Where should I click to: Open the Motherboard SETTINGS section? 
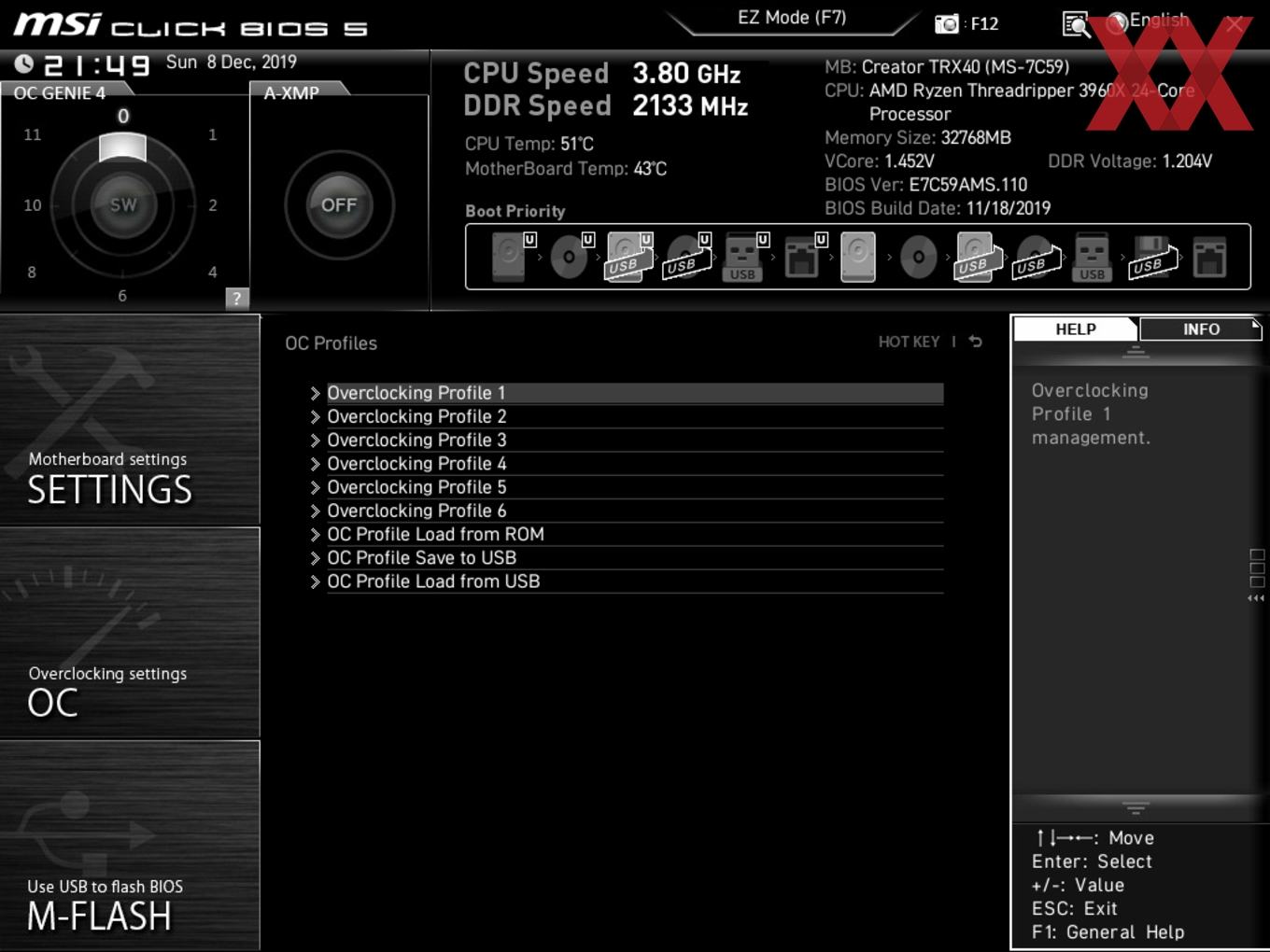point(130,419)
